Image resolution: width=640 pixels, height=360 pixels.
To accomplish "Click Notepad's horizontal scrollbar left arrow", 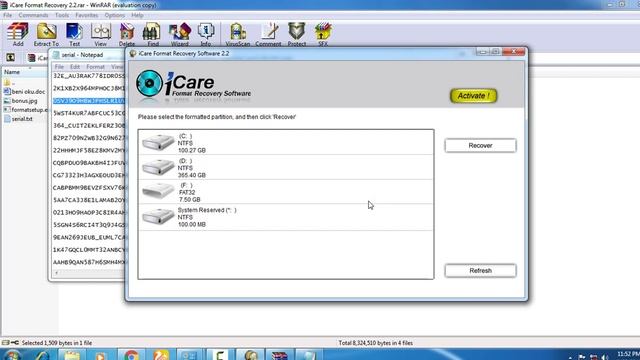I will click(56, 273).
